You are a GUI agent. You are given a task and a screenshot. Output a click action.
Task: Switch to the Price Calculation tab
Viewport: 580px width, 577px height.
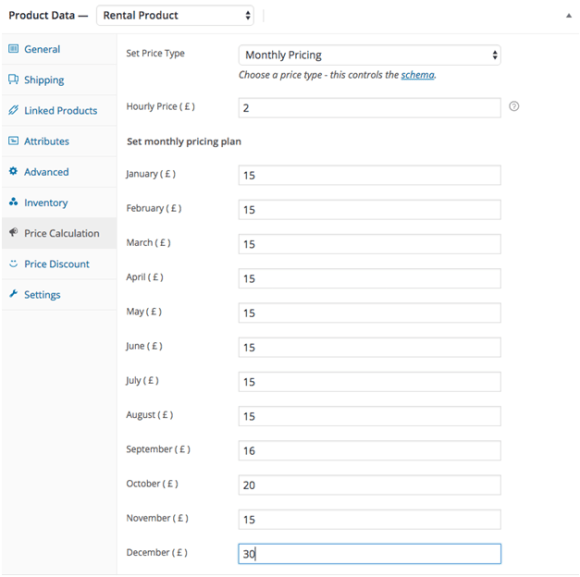point(59,233)
